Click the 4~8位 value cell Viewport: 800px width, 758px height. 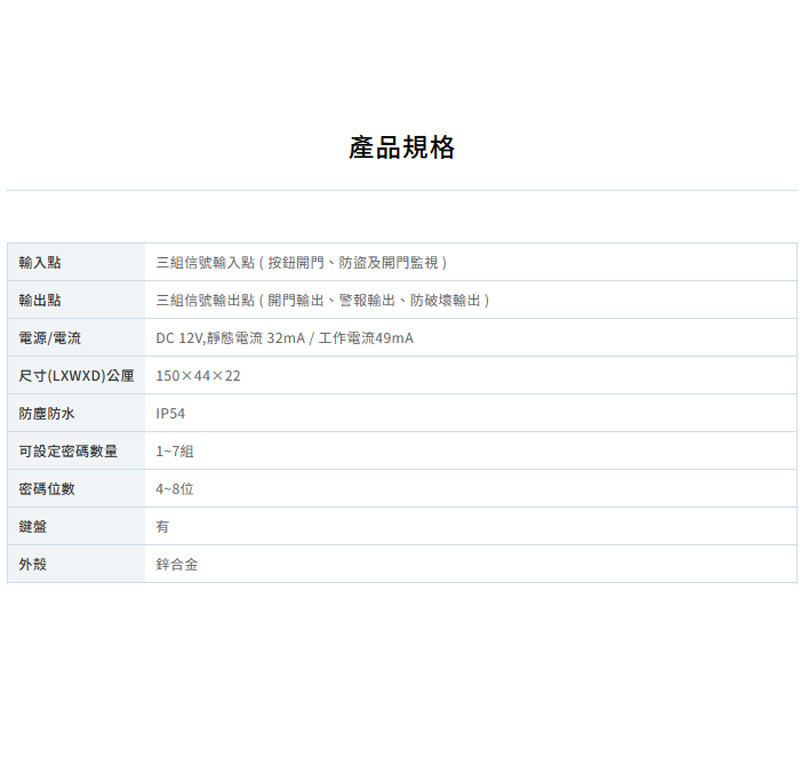[x=175, y=489]
